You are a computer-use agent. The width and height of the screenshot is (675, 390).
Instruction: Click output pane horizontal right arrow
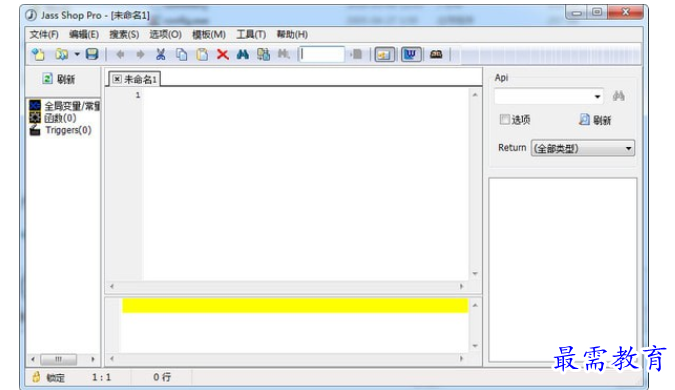461,359
